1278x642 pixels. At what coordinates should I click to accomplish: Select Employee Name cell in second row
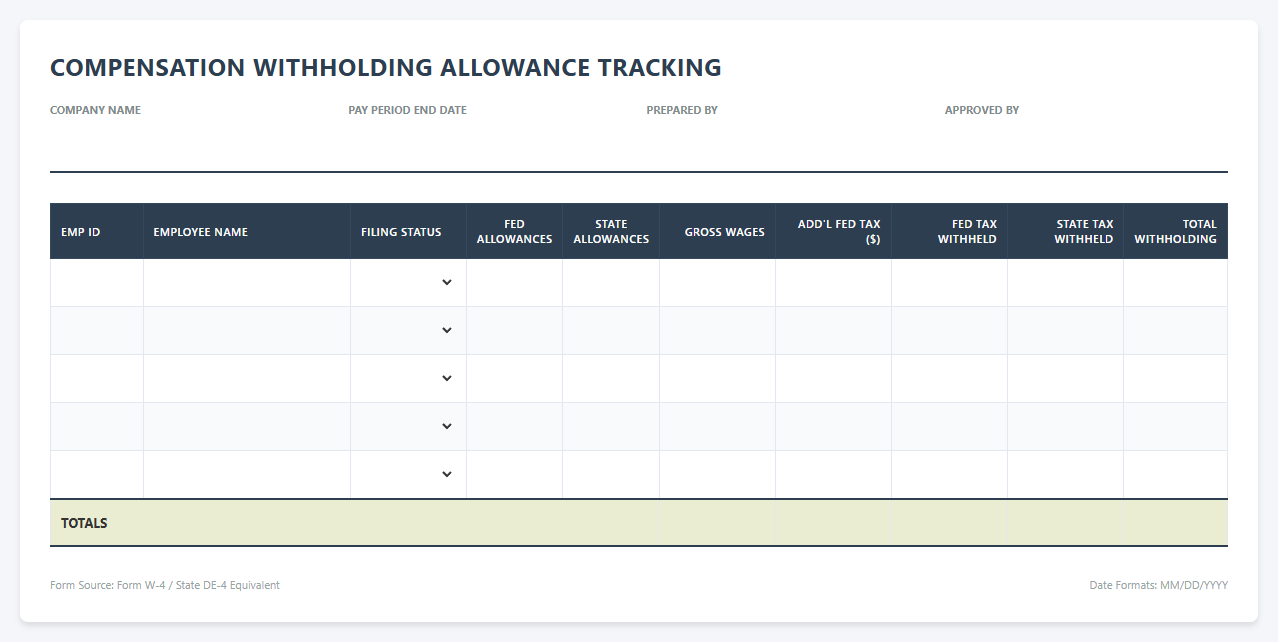click(x=247, y=331)
